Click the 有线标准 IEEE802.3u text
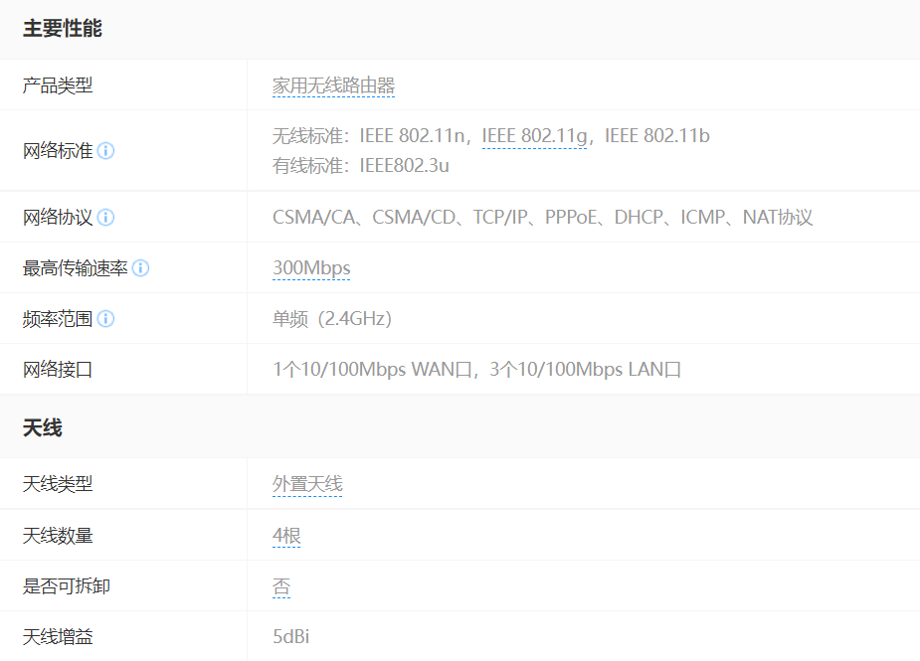Screen dimensions: 920x661 [361, 166]
